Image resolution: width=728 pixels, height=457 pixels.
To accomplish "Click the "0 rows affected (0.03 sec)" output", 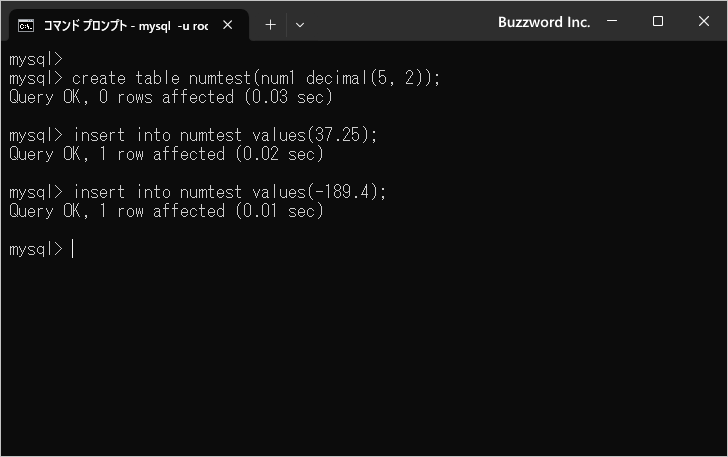I will click(x=170, y=97).
